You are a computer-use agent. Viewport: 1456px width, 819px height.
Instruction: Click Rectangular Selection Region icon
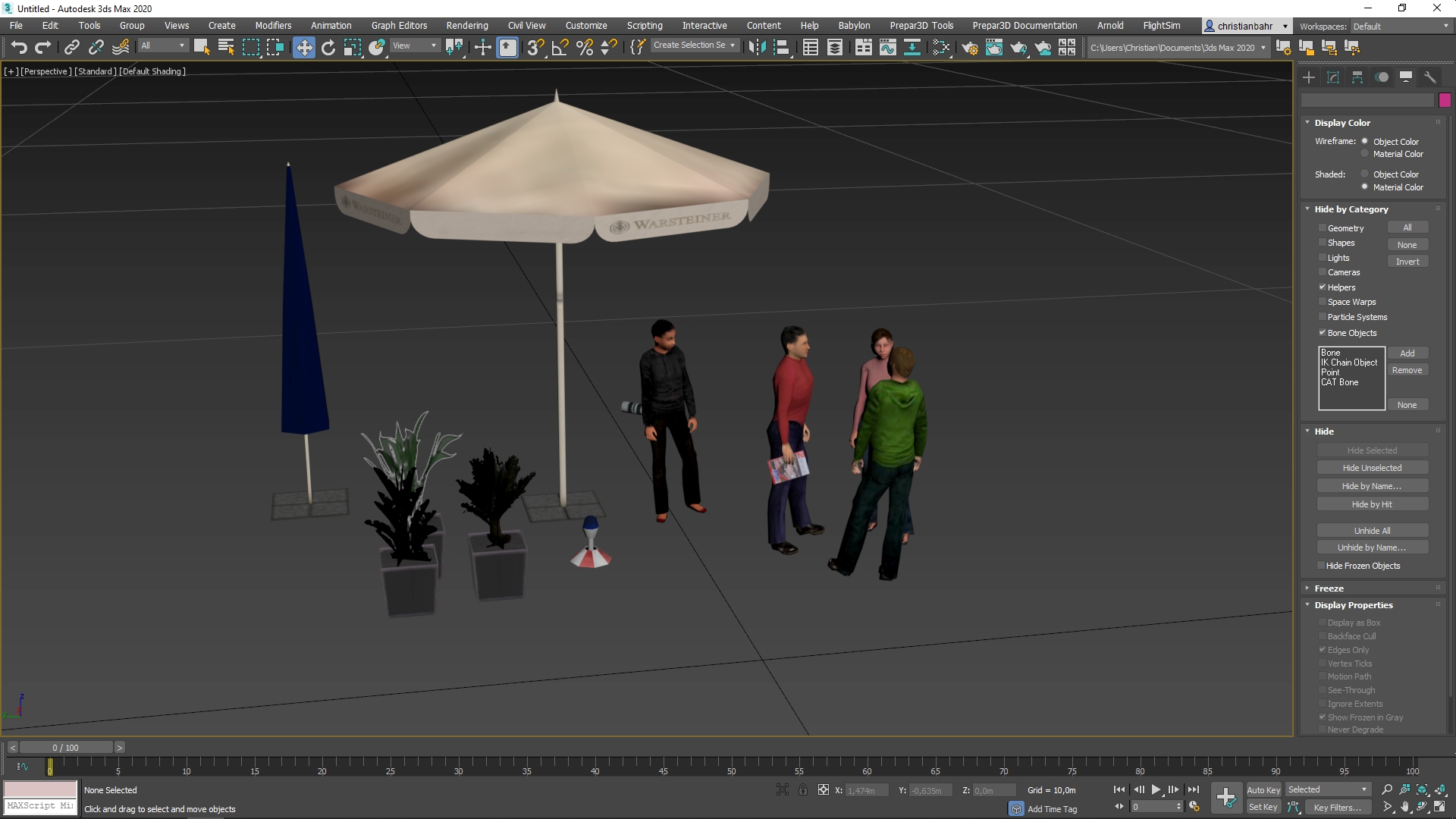point(250,48)
